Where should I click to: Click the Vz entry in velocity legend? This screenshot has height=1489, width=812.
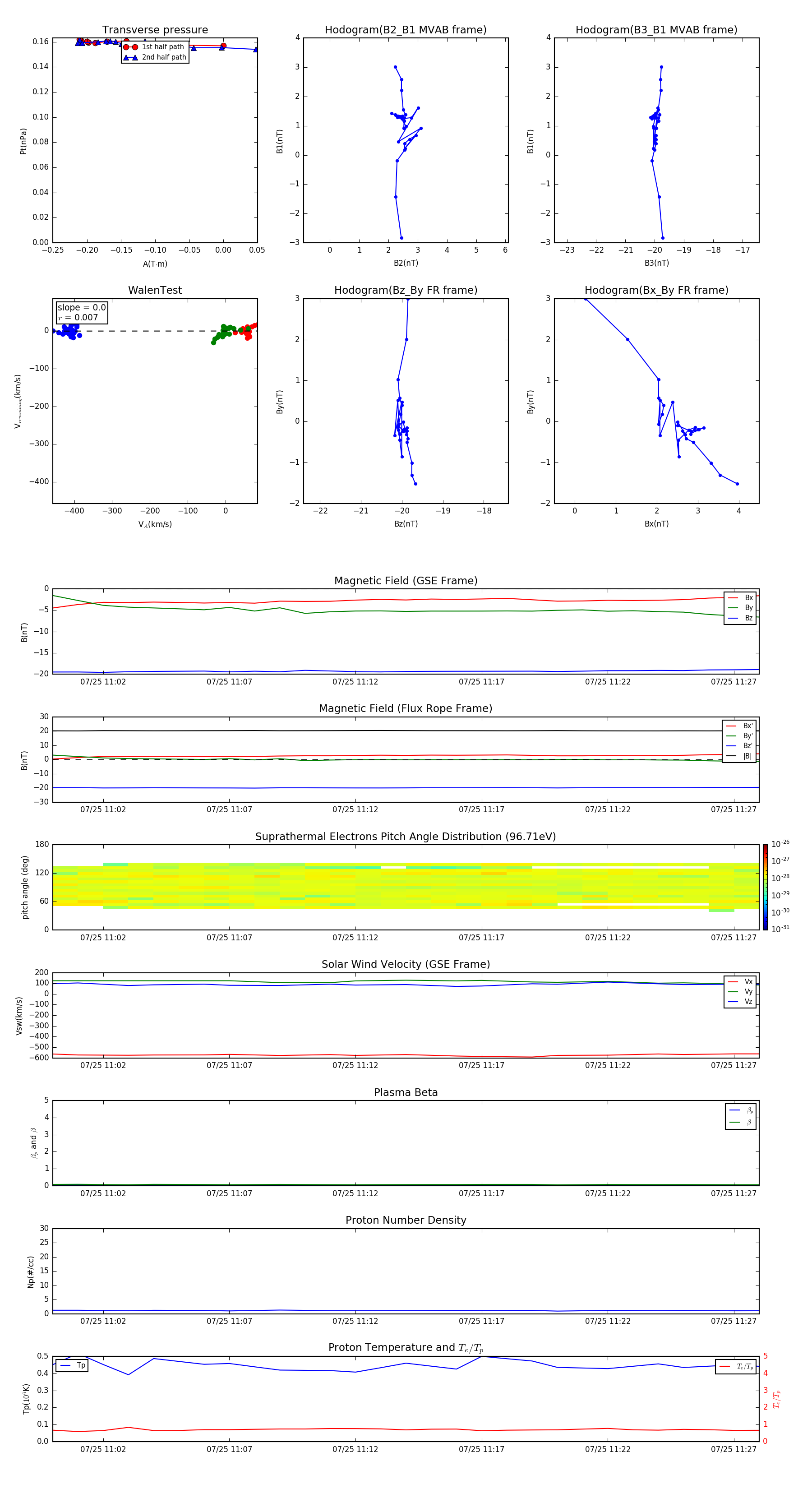740,1002
